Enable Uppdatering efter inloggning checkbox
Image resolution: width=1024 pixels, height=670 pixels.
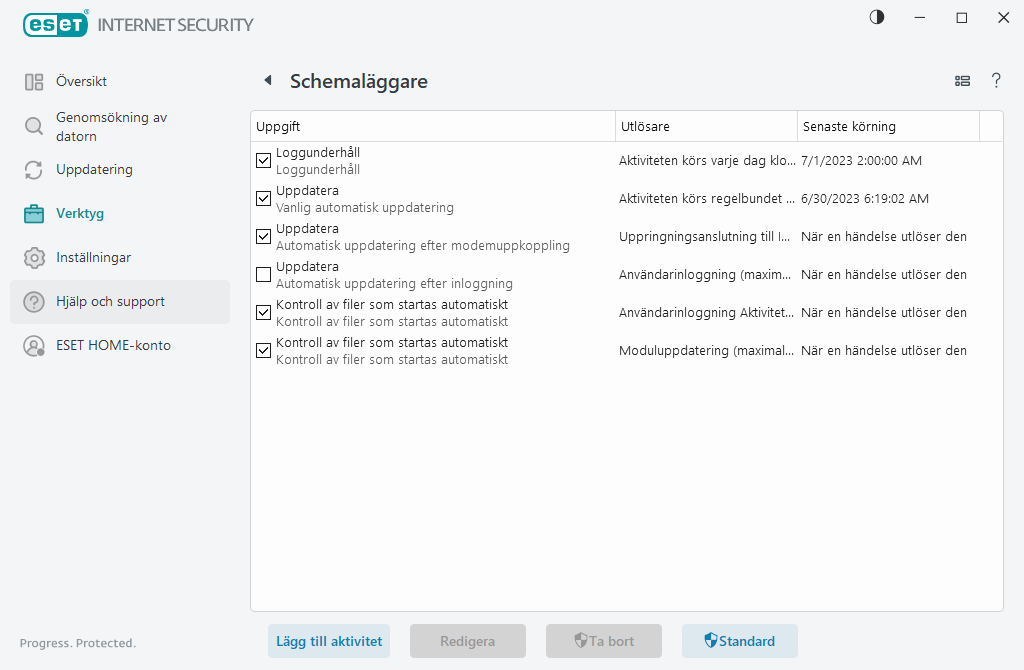tap(264, 274)
